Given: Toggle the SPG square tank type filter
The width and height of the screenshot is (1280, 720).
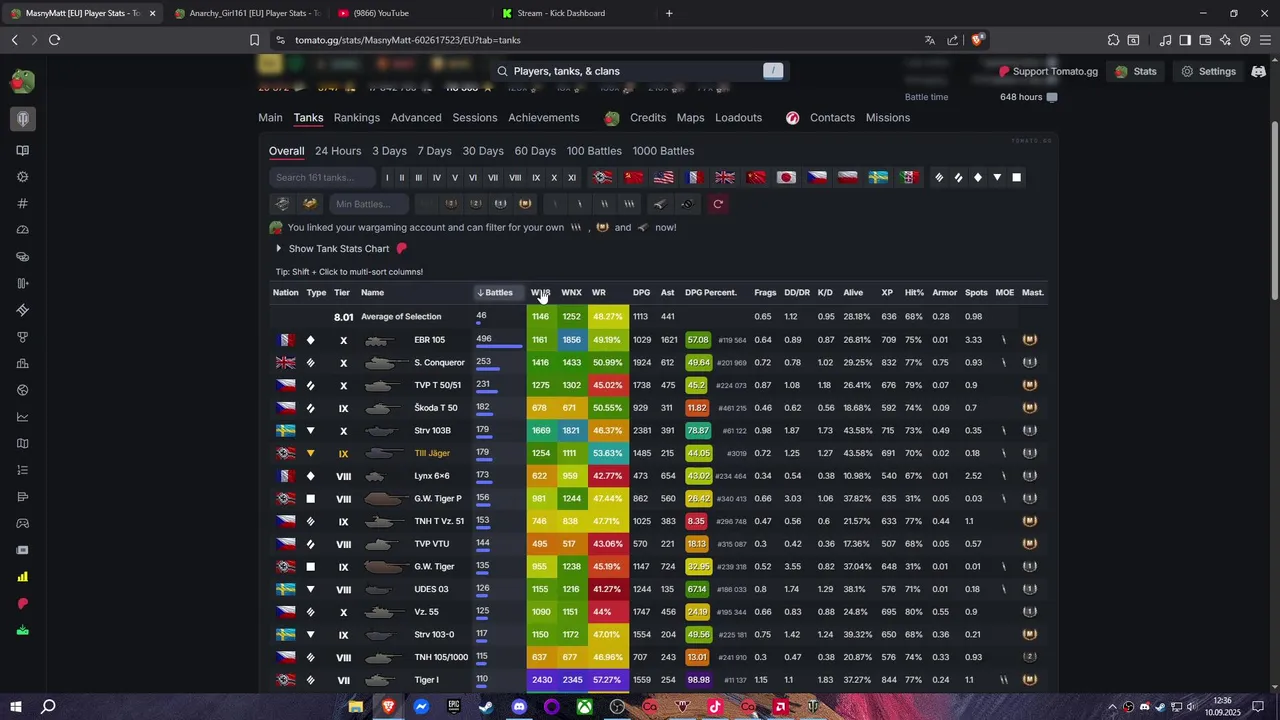Looking at the screenshot, I should [1016, 177].
